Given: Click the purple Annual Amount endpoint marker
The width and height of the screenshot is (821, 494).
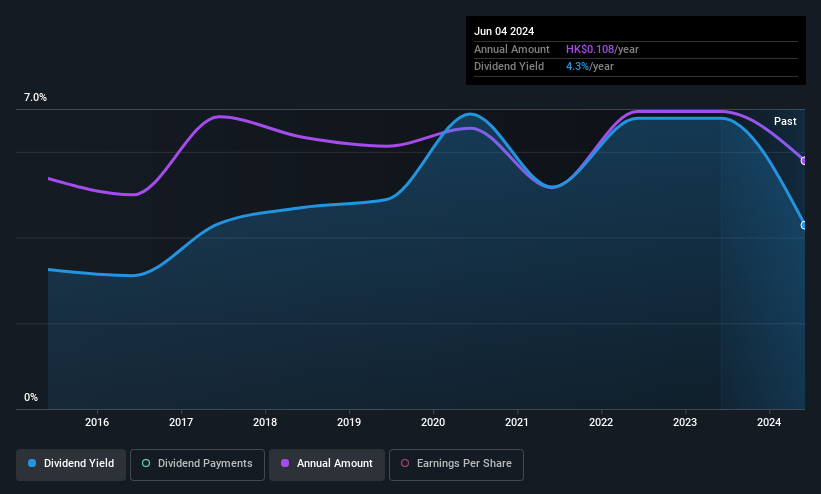Looking at the screenshot, I should (804, 161).
